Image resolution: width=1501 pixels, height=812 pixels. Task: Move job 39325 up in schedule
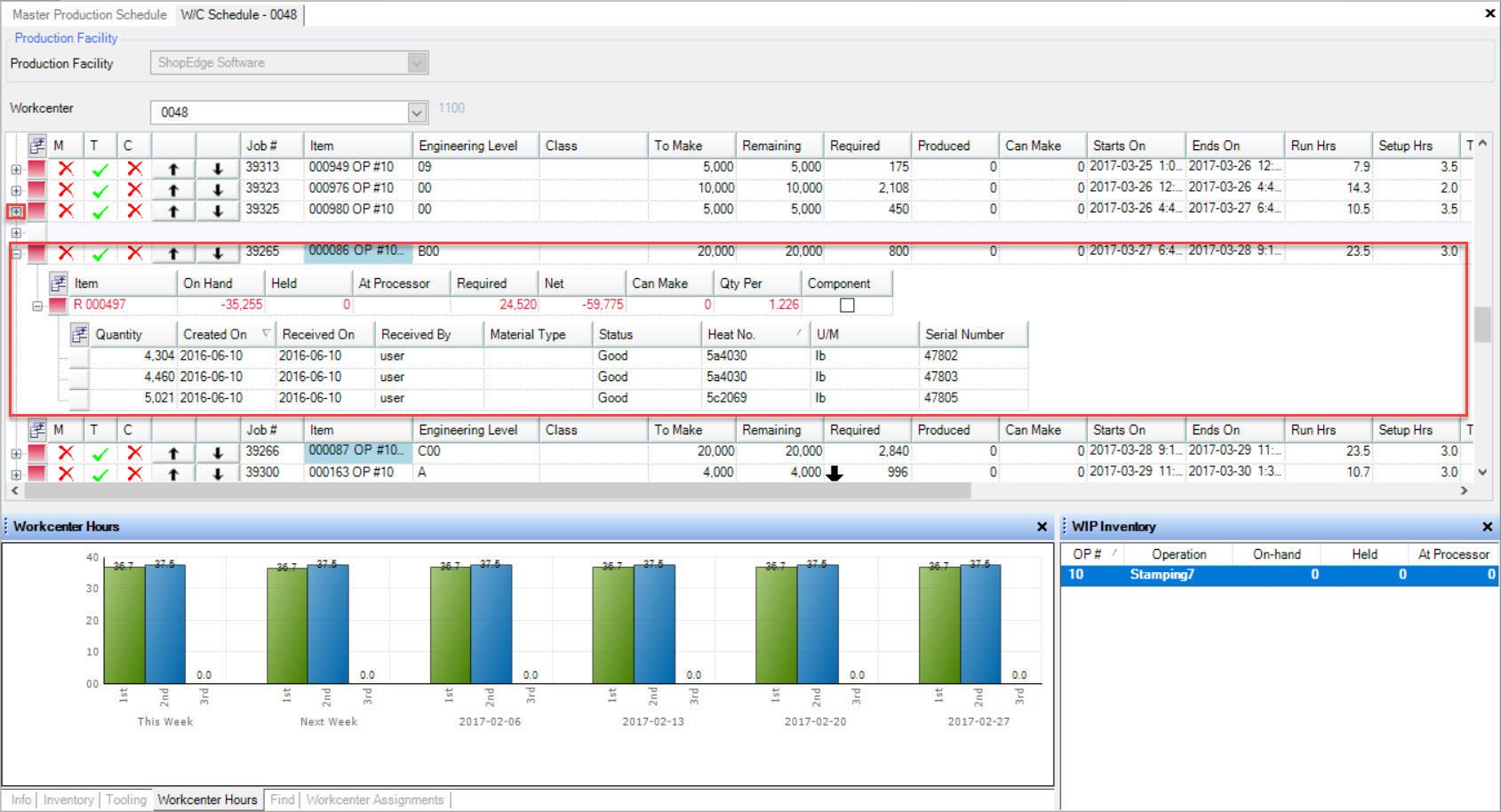[173, 211]
